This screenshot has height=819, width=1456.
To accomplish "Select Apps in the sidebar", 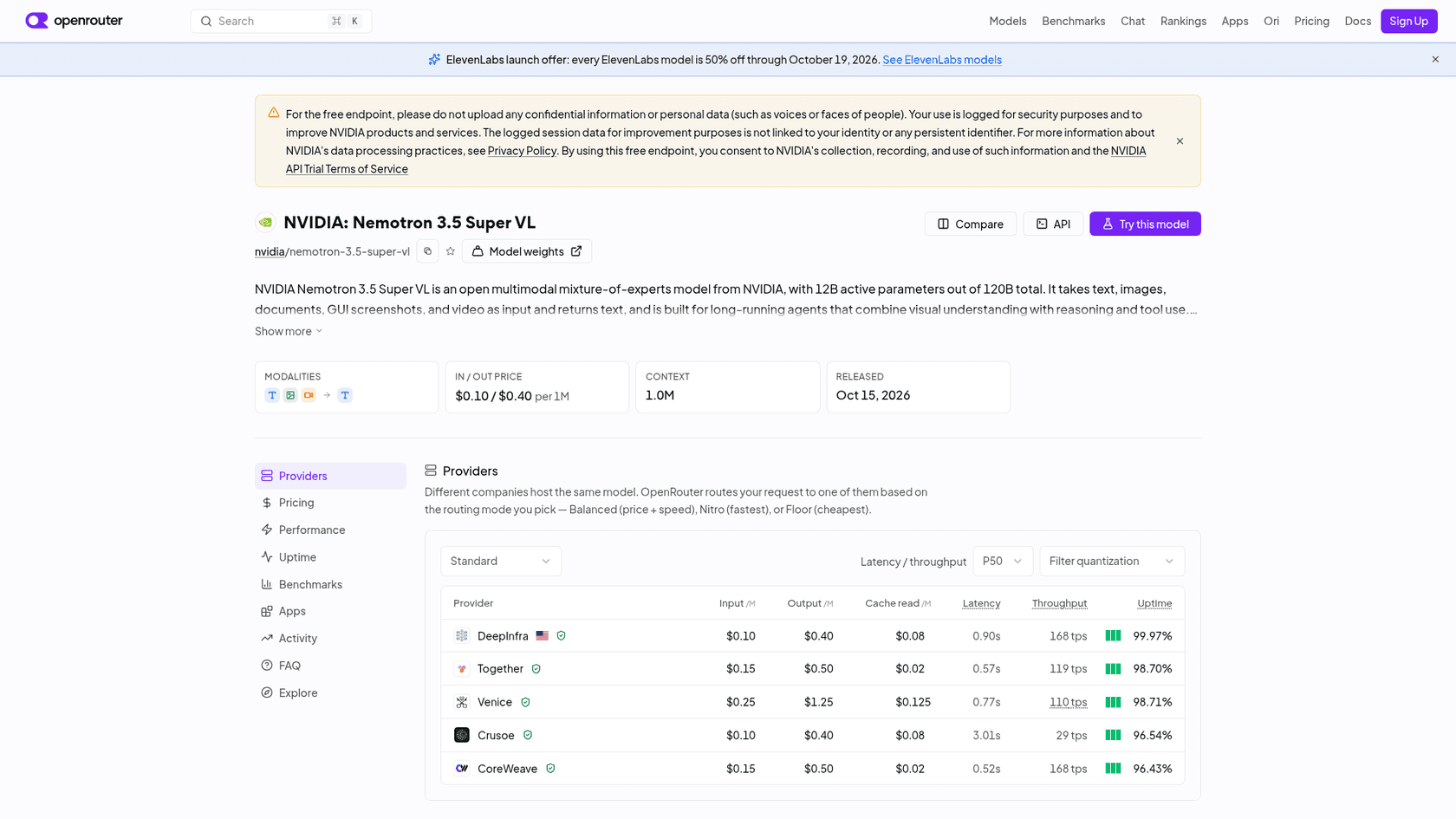I will 330,611.
